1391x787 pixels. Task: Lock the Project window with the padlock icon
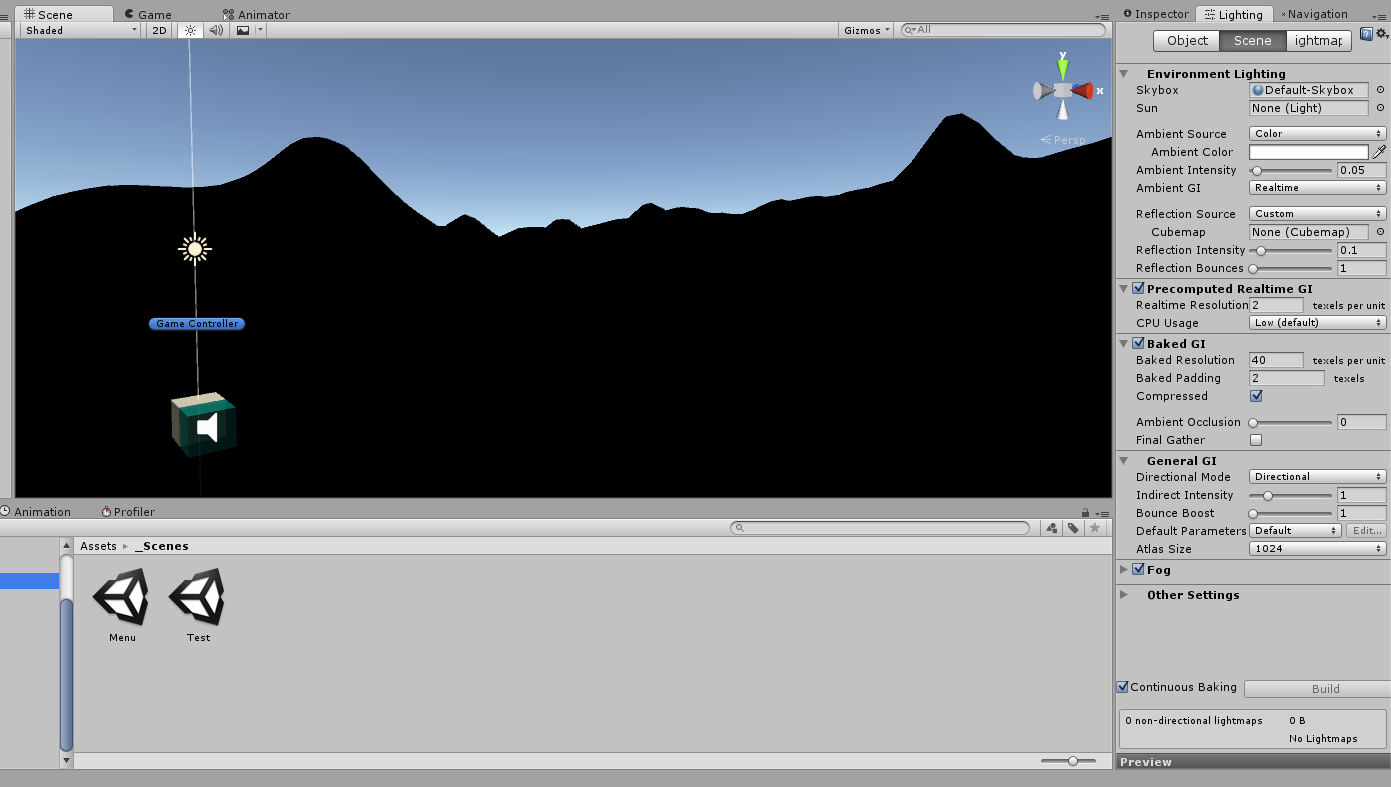point(1084,511)
